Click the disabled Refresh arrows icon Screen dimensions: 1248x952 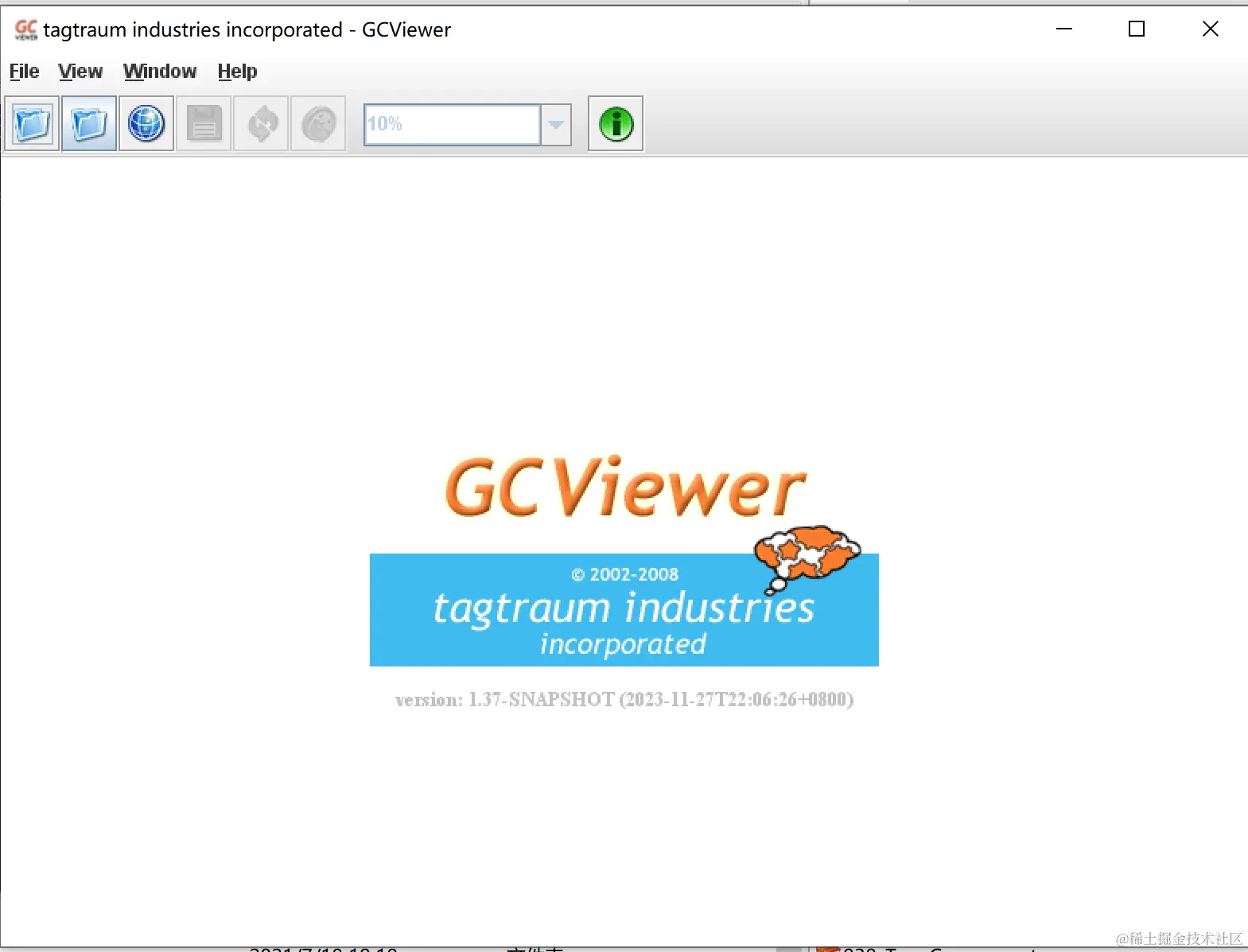(261, 124)
